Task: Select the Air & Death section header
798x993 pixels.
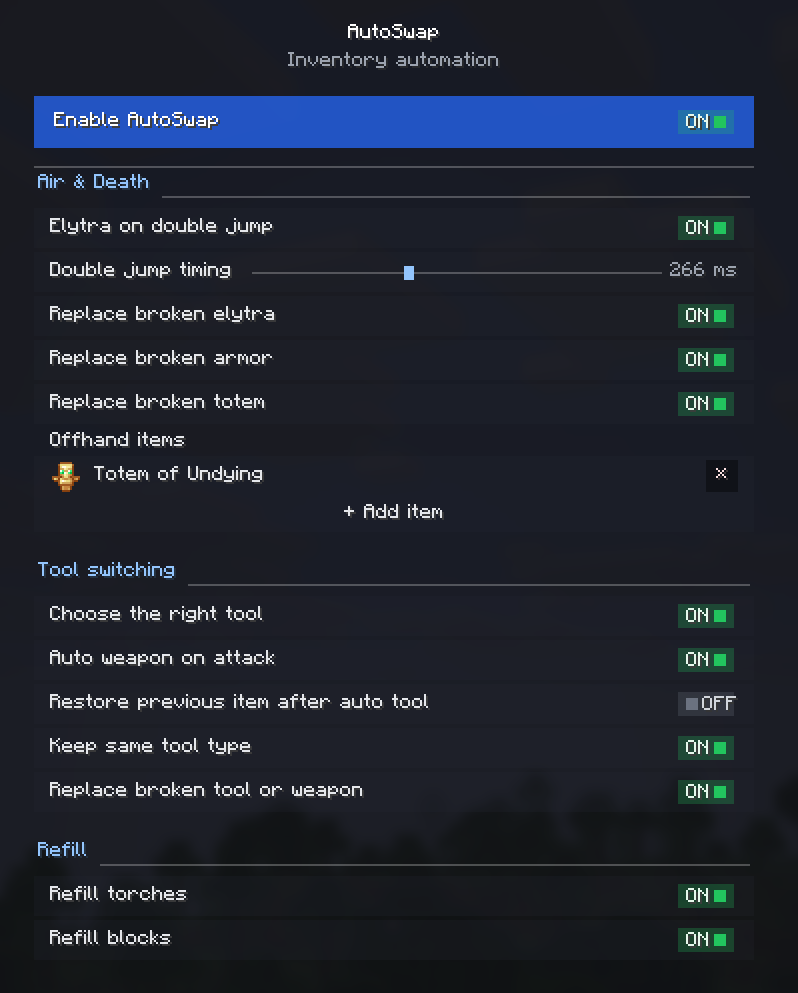Action: coord(93,182)
